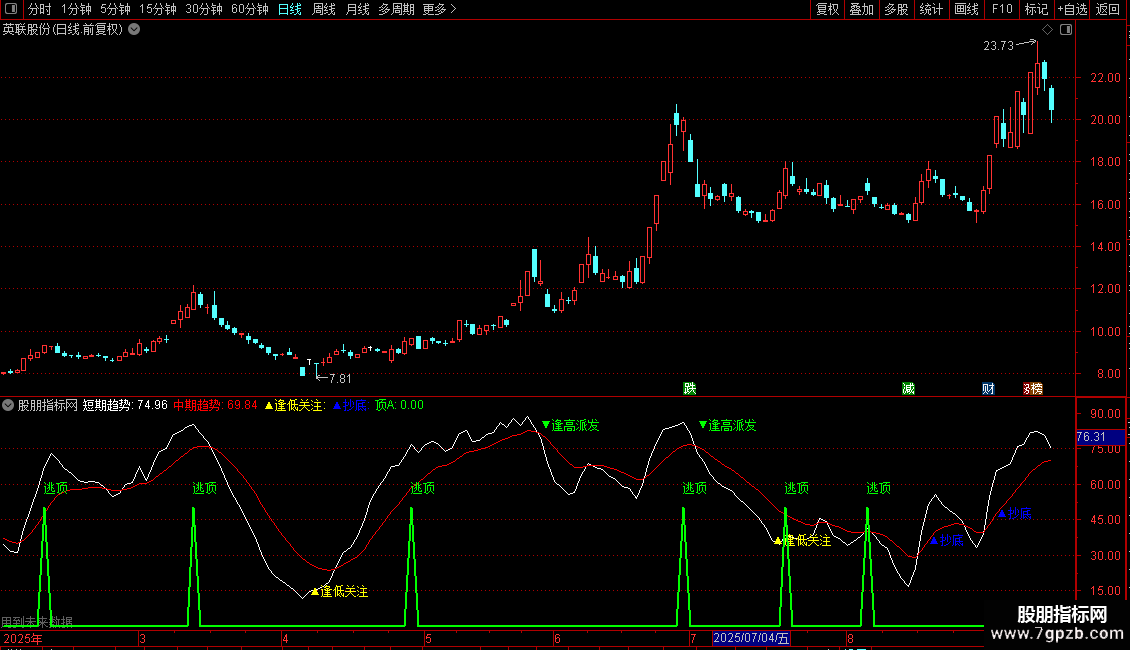This screenshot has width=1130, height=650.
Task: Select the 日线 daily tab
Action: (290, 9)
